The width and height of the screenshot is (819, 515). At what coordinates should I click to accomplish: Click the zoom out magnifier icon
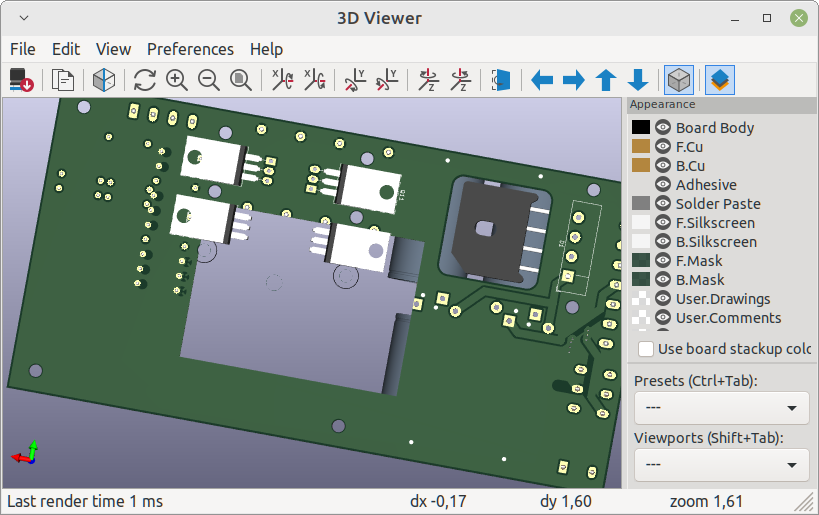(208, 80)
